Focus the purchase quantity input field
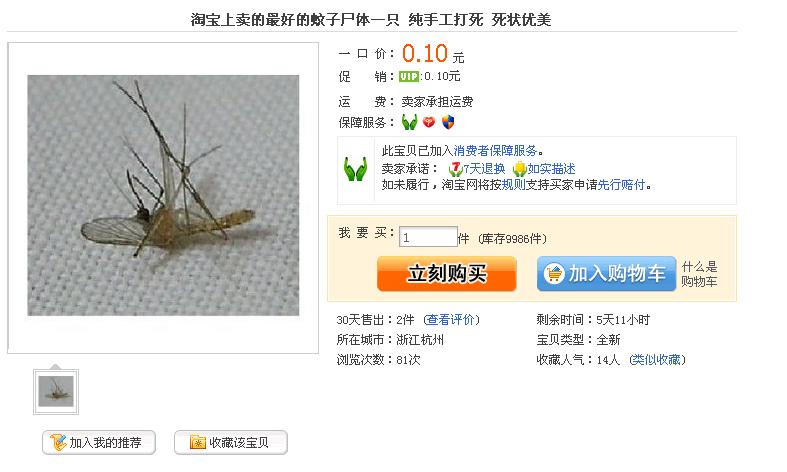The width and height of the screenshot is (787, 472). pyautogui.click(x=428, y=237)
